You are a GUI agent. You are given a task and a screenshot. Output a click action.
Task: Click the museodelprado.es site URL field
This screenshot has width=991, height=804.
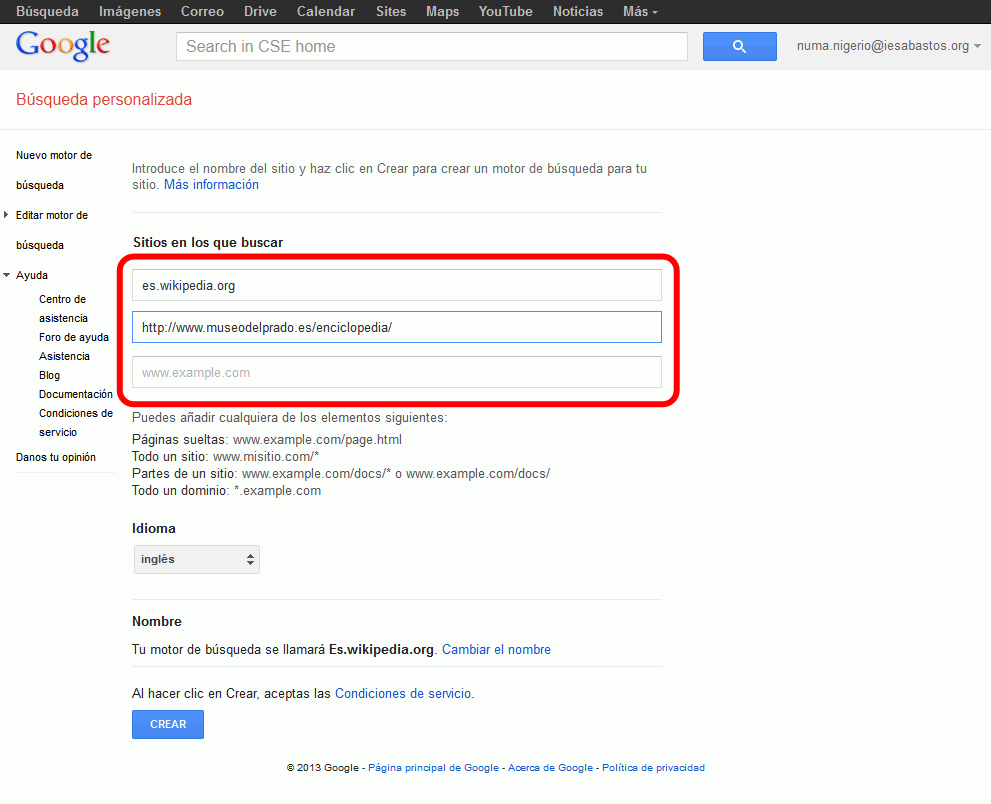click(397, 327)
